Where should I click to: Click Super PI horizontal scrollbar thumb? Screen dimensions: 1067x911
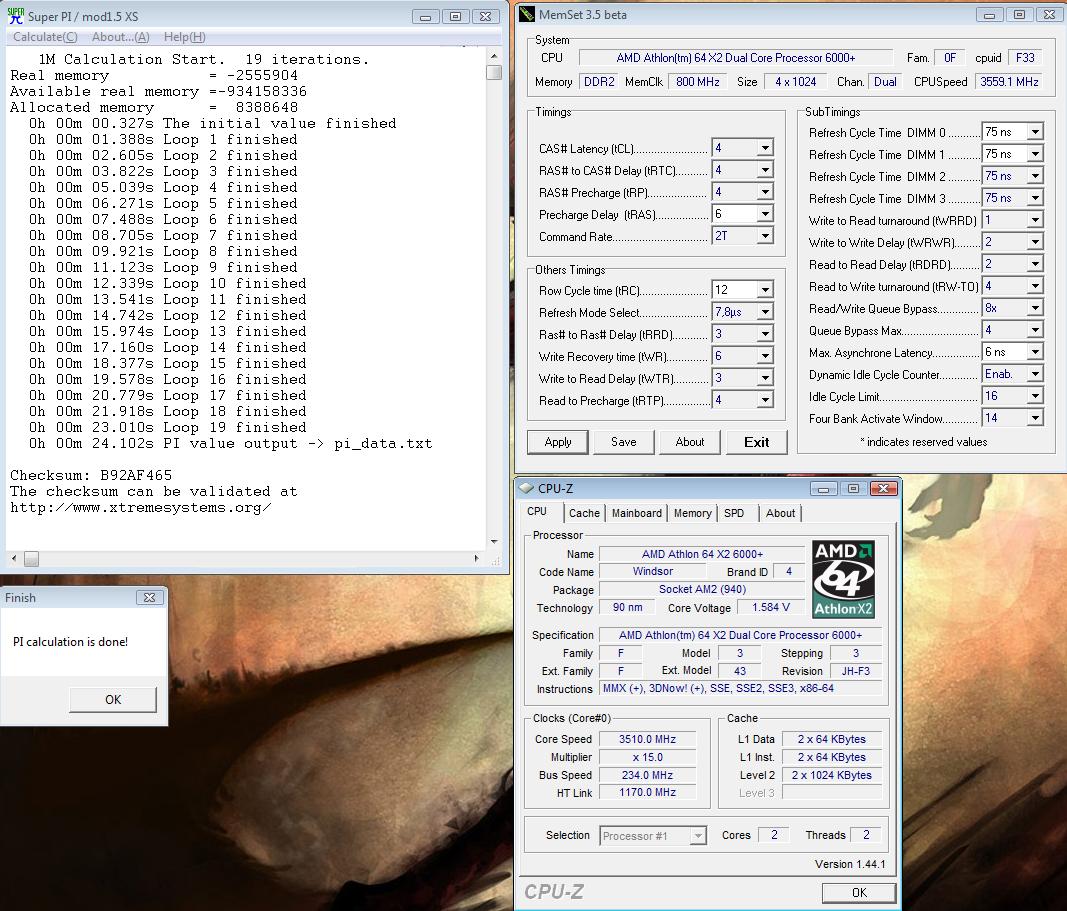(31, 559)
